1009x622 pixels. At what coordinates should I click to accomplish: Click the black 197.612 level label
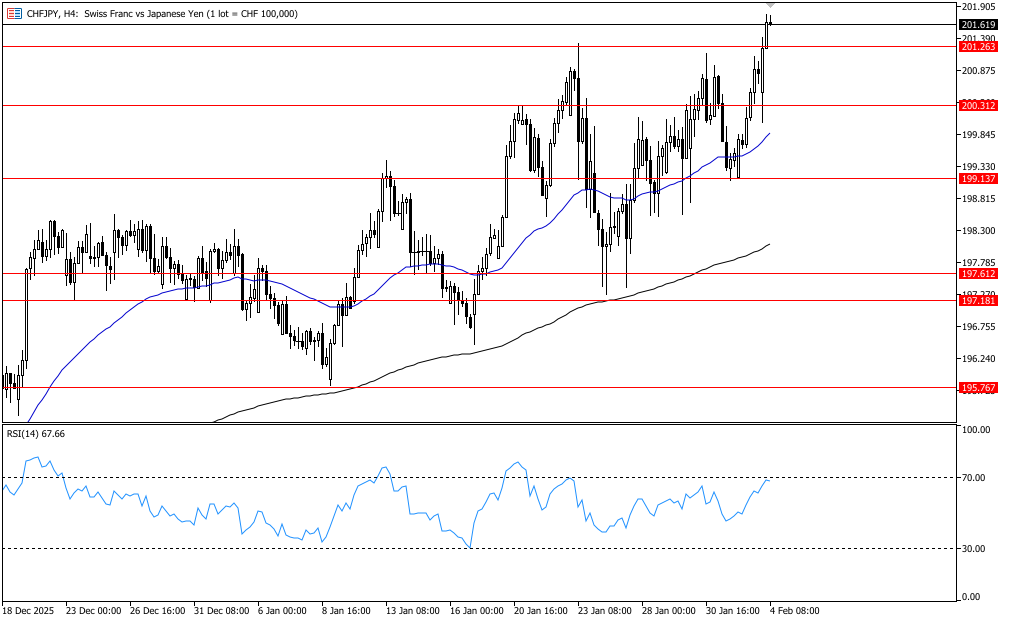(x=978, y=273)
